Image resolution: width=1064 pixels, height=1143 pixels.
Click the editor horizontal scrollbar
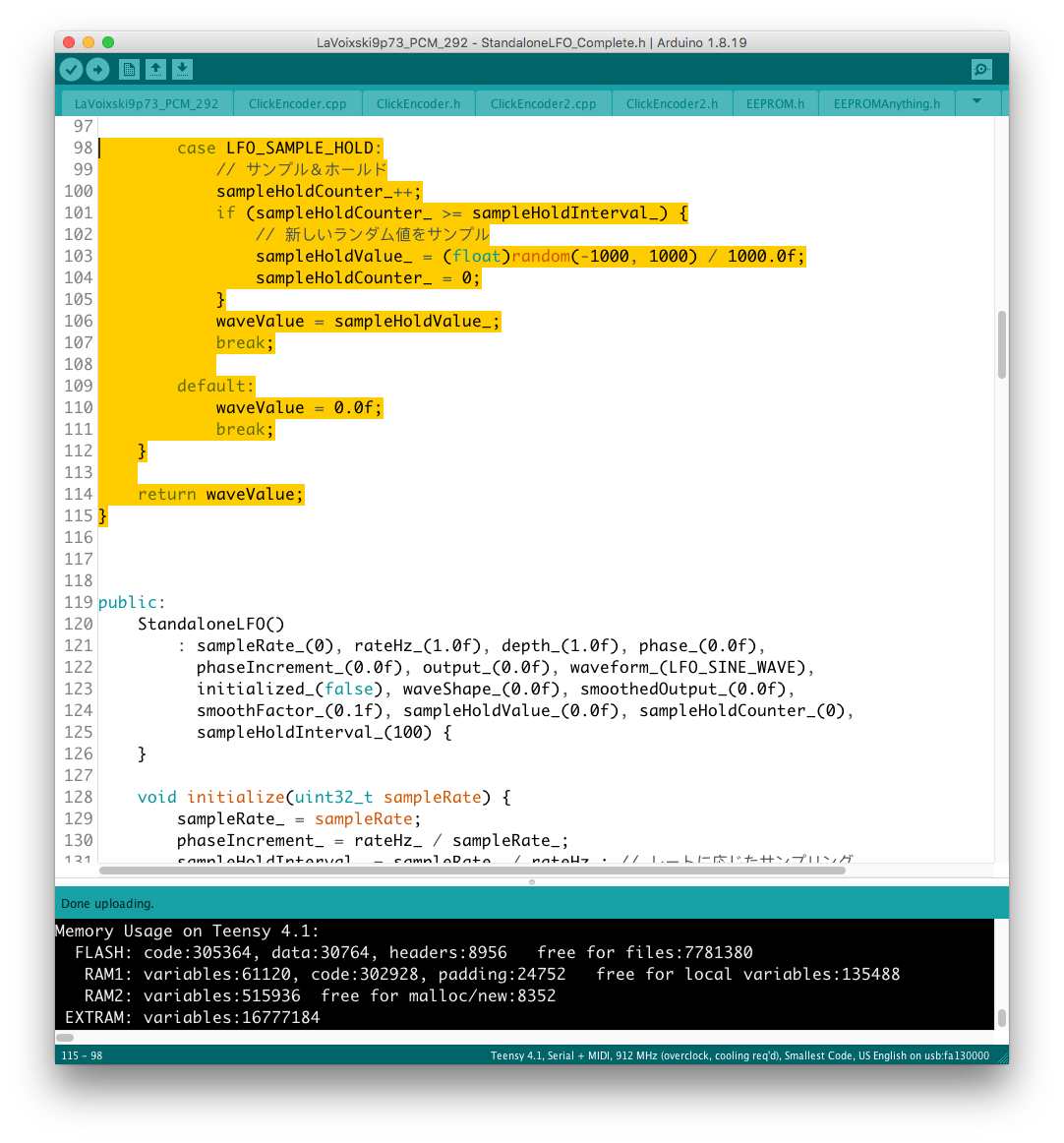click(472, 871)
